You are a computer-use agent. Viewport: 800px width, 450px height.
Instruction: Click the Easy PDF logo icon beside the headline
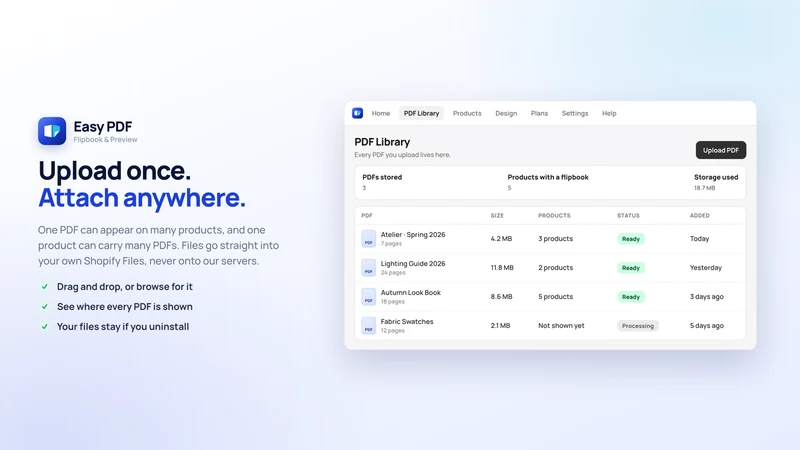click(x=52, y=131)
